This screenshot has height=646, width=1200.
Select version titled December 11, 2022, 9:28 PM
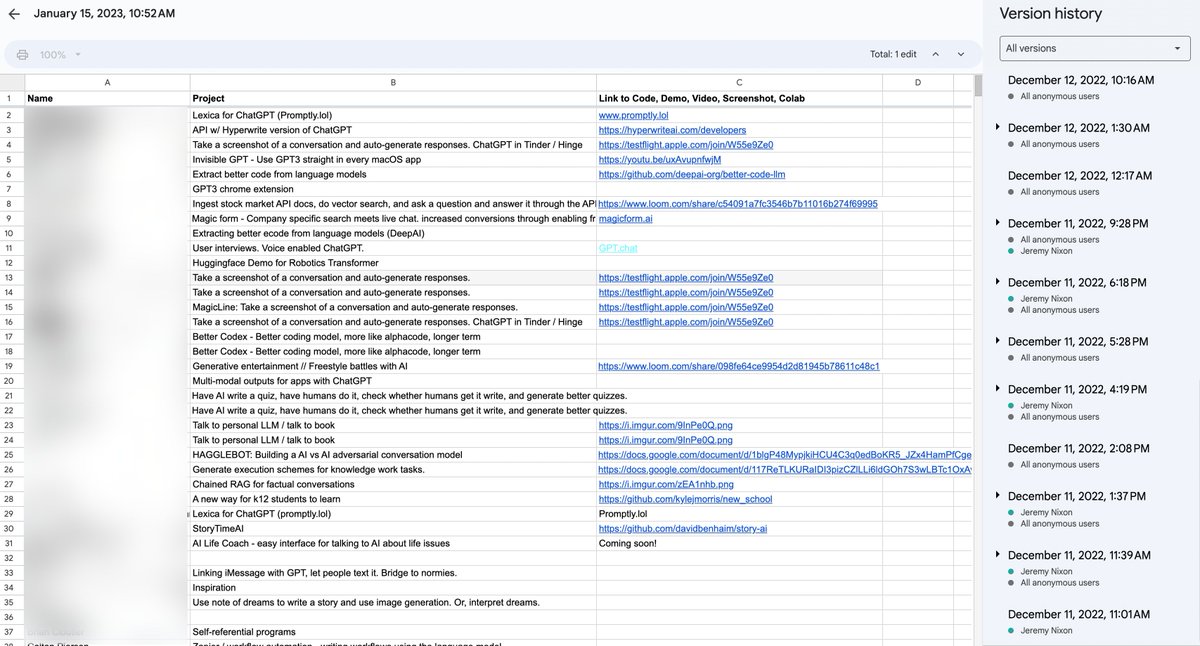tap(1077, 223)
